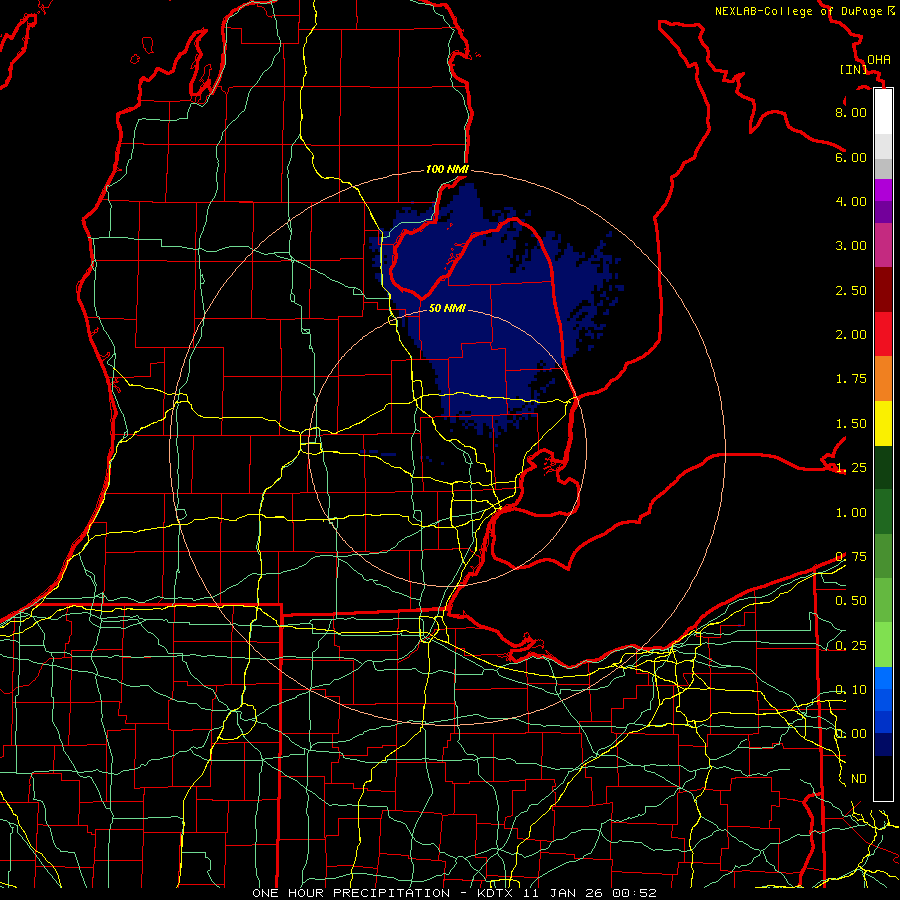The height and width of the screenshot is (900, 900).
Task: Click the 0.25 legend value
Action: 851,646
